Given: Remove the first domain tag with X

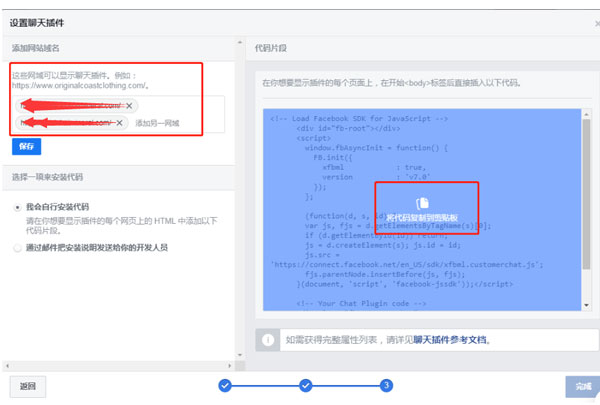Looking at the screenshot, I should [x=131, y=105].
